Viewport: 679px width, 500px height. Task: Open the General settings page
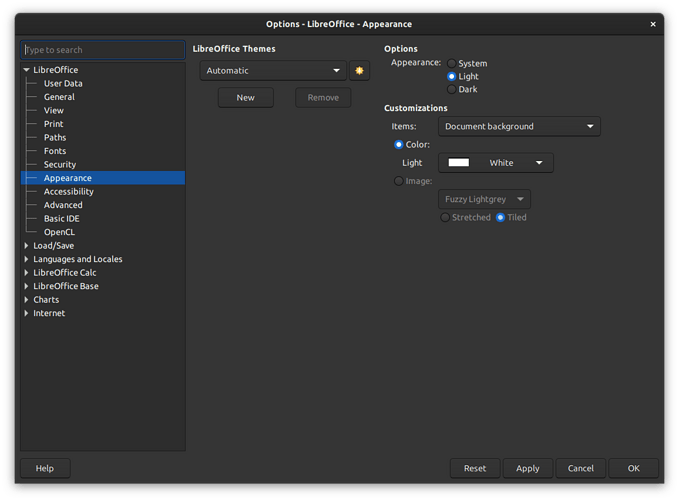coord(59,97)
